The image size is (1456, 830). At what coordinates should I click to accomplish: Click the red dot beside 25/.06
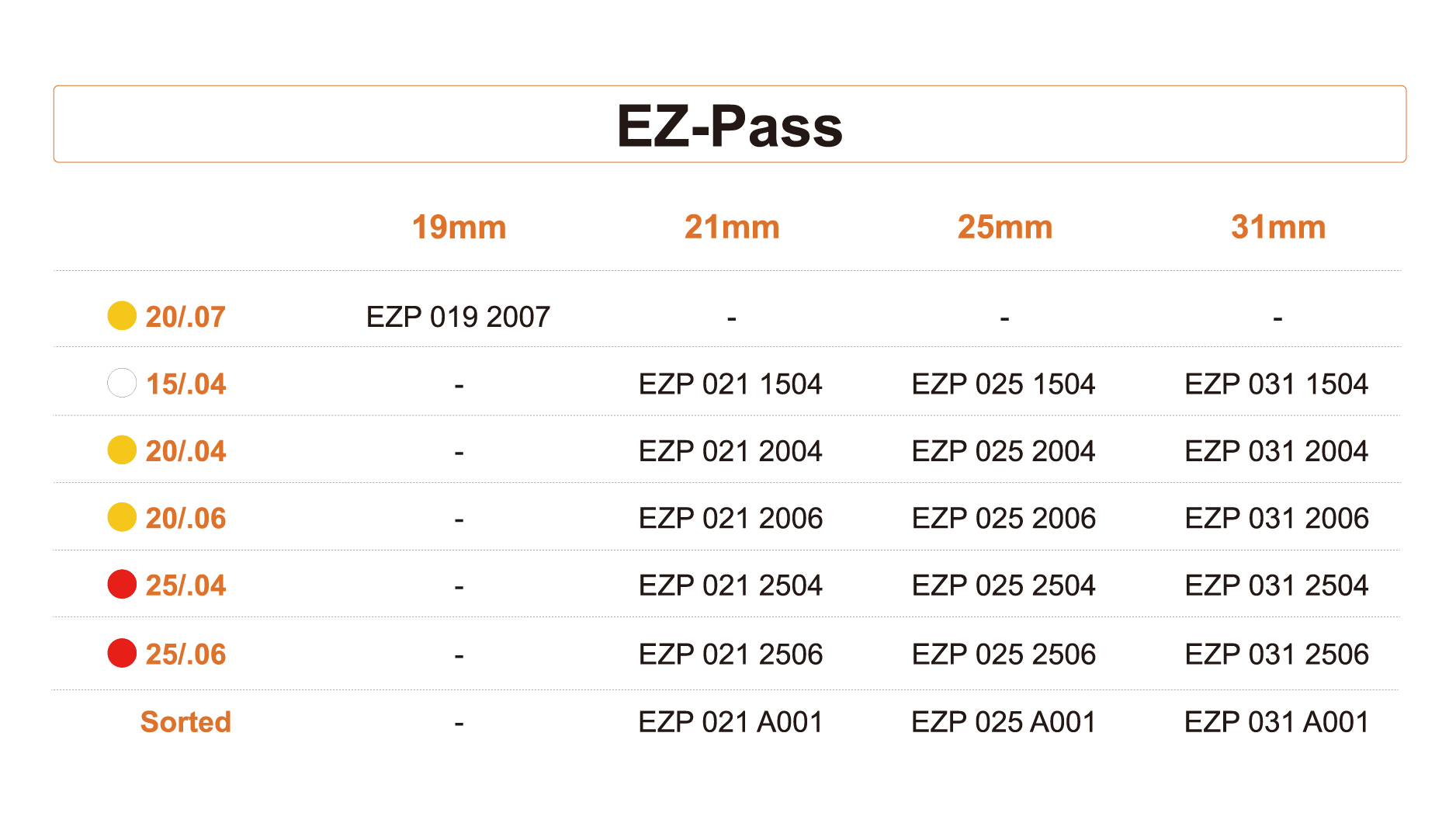pyautogui.click(x=122, y=653)
